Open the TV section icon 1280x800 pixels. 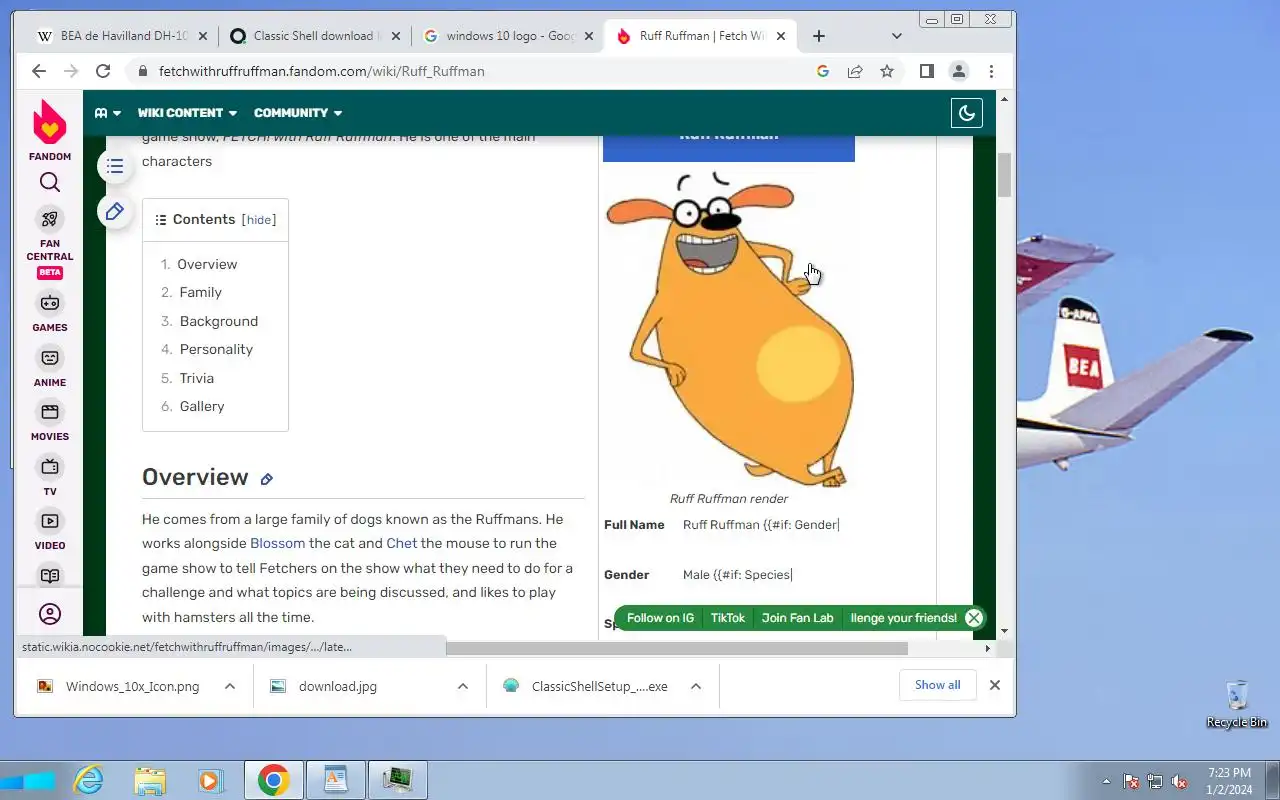(50, 467)
